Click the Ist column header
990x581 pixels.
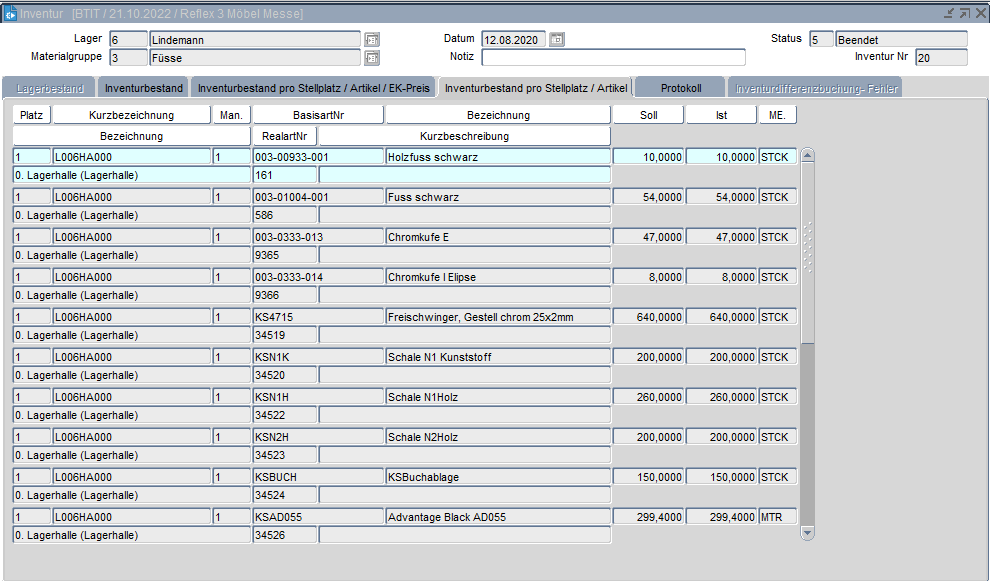[720, 115]
